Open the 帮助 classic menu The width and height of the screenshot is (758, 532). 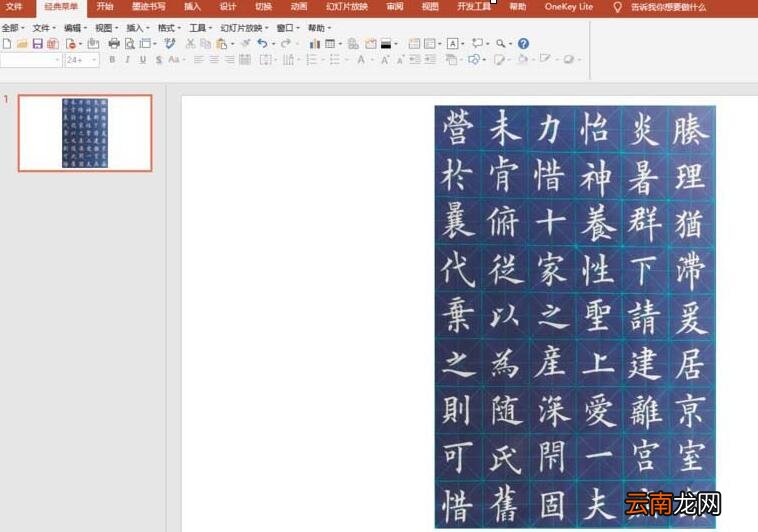320,29
